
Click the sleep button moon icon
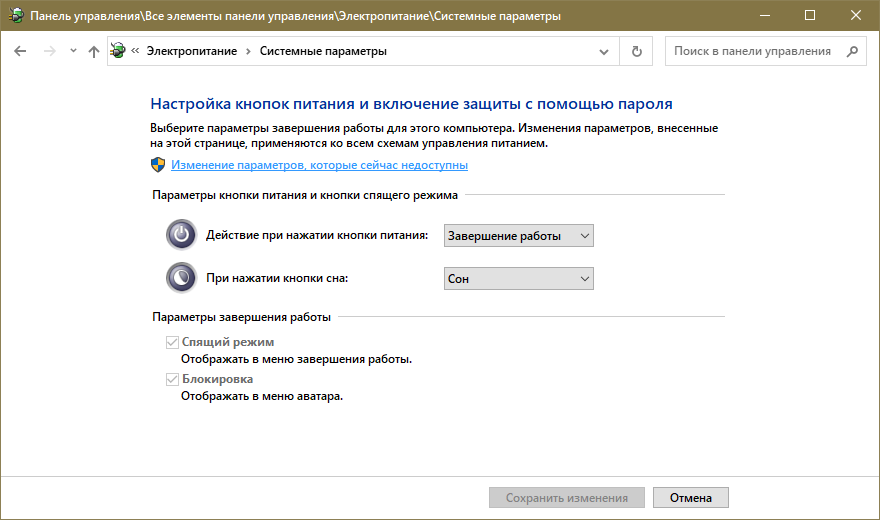tap(181, 277)
